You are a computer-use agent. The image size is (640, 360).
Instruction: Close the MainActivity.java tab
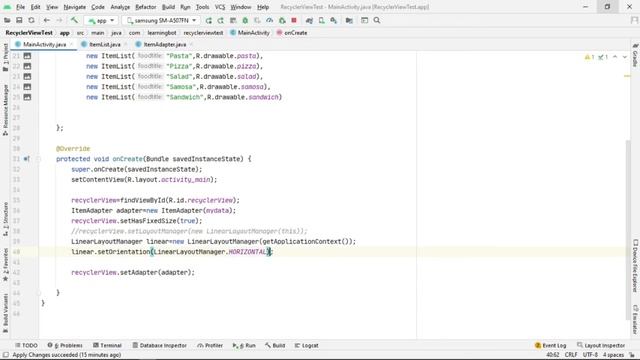click(71, 44)
